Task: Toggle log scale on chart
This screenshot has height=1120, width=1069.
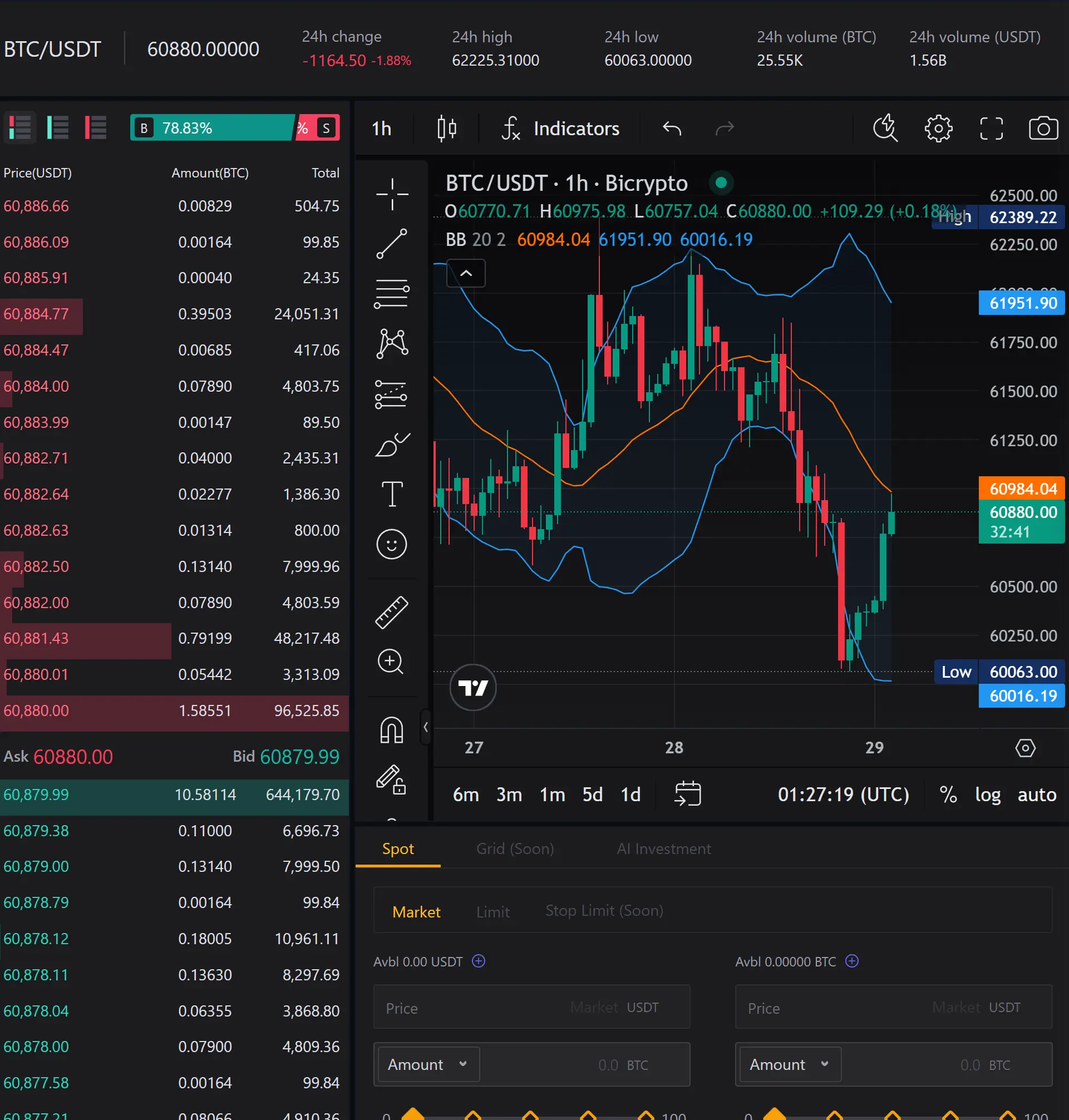Action: (988, 794)
